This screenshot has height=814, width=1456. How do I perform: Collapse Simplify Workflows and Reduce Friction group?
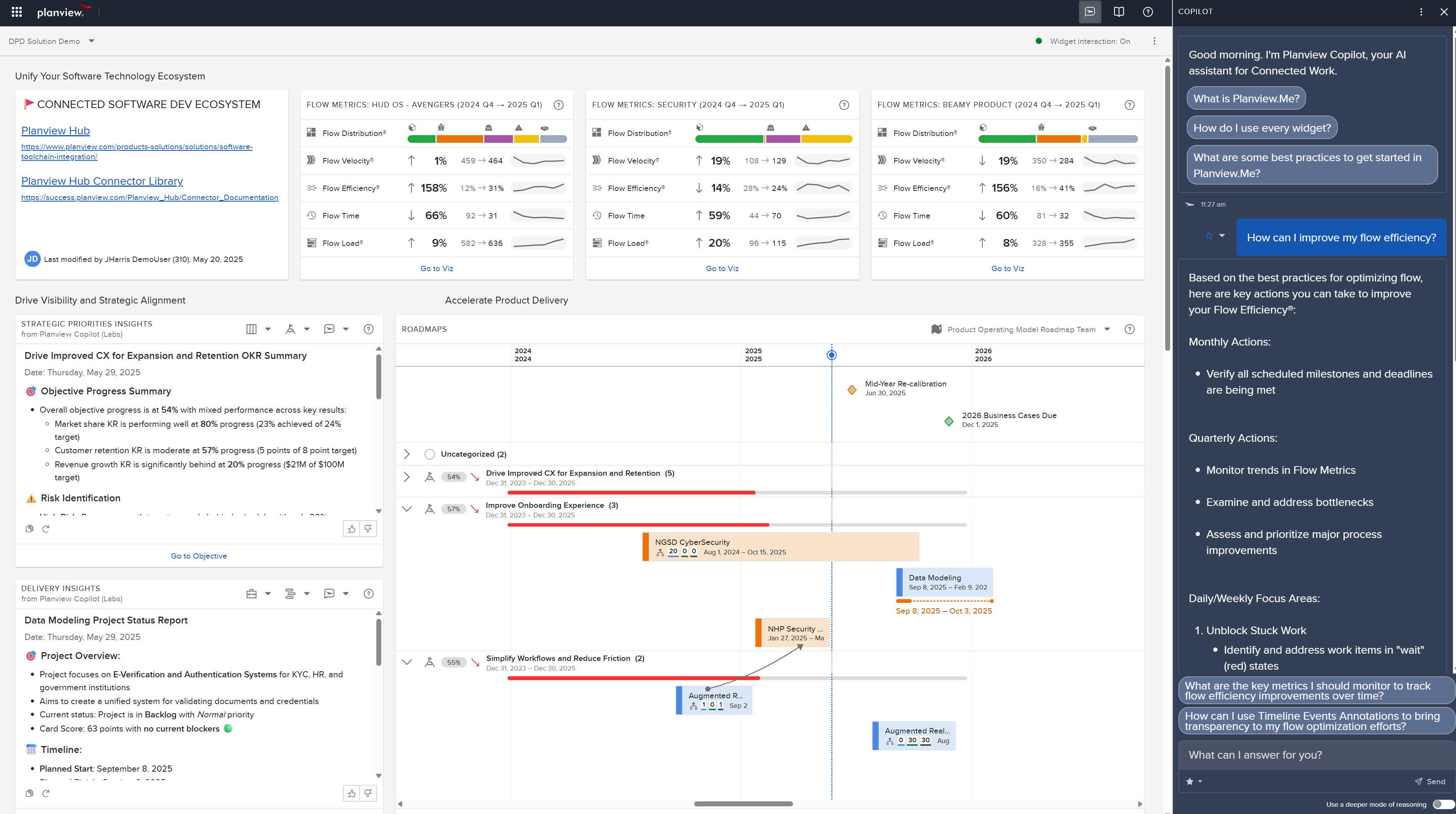pos(406,662)
